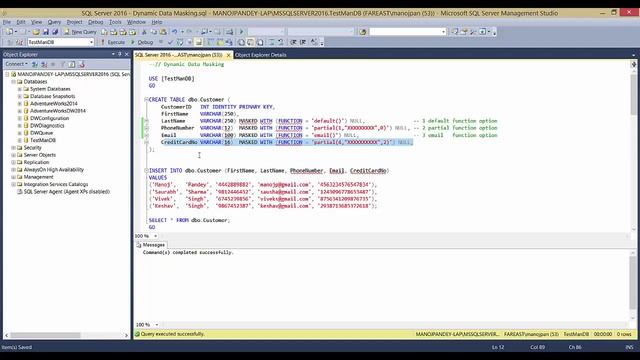Image resolution: width=640 pixels, height=360 pixels.
Task: Open the Help menu
Action: click(157, 22)
